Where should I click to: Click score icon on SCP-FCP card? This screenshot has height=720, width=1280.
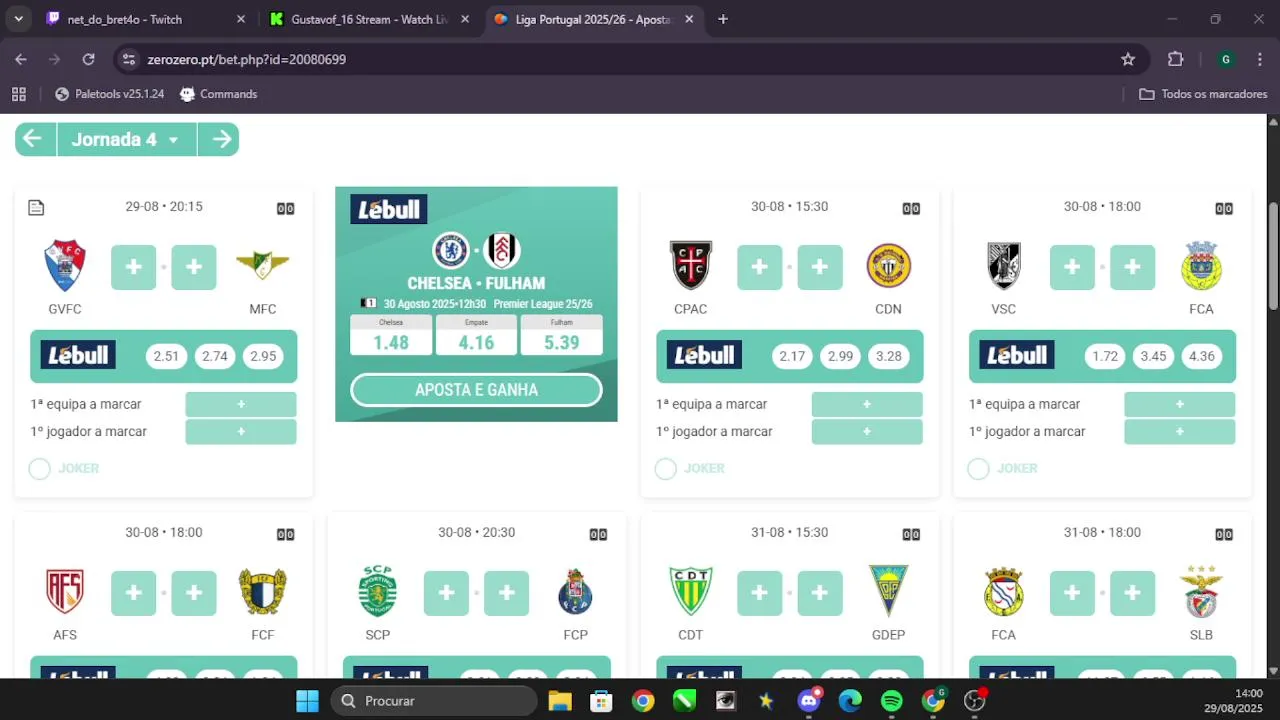(x=598, y=534)
